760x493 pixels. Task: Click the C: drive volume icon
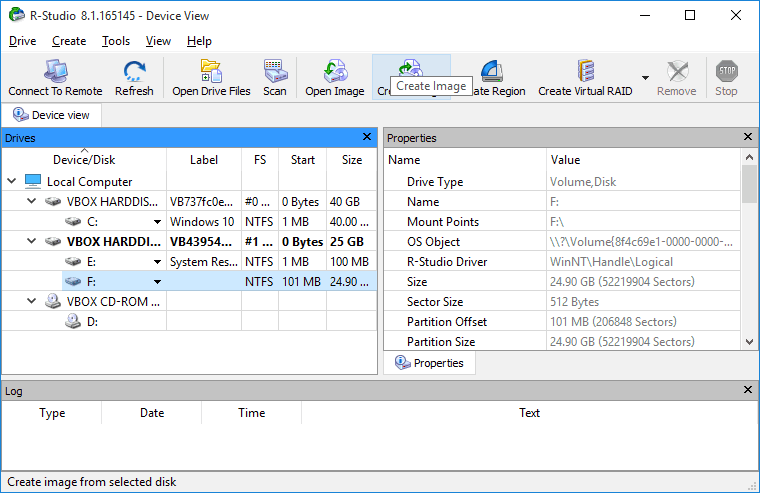(73, 222)
